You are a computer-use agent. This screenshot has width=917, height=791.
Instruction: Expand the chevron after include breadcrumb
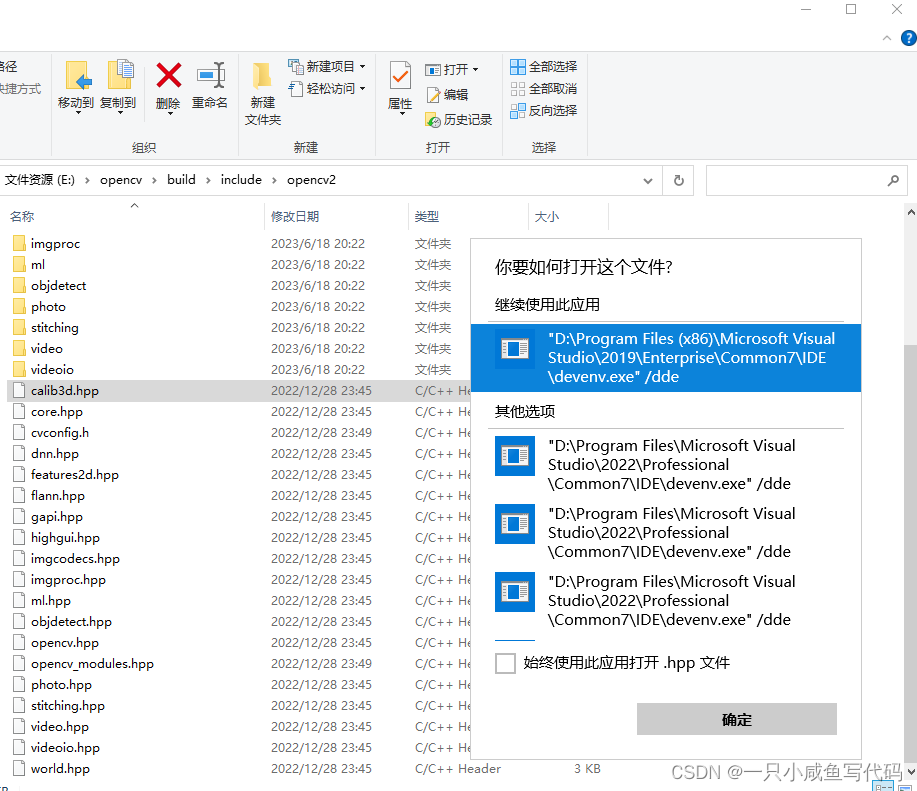(x=274, y=181)
